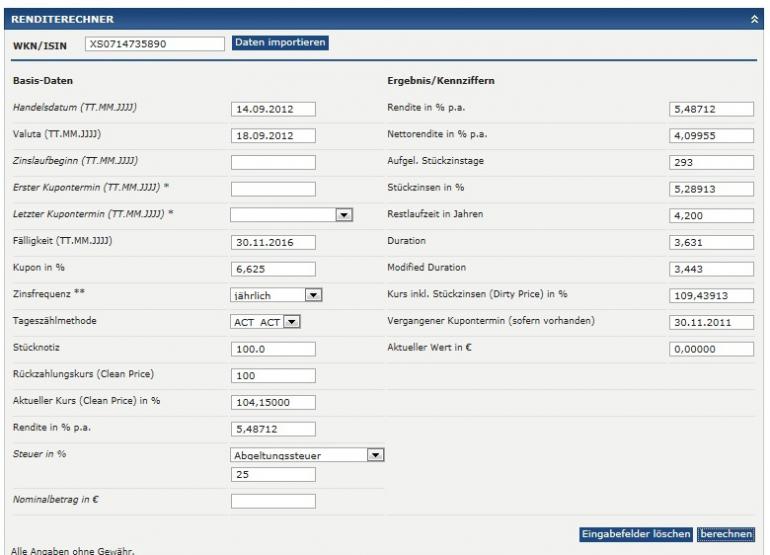The image size is (770, 555).
Task: Click the Aktueller Kurs (Clean Price) field
Action: (x=272, y=403)
